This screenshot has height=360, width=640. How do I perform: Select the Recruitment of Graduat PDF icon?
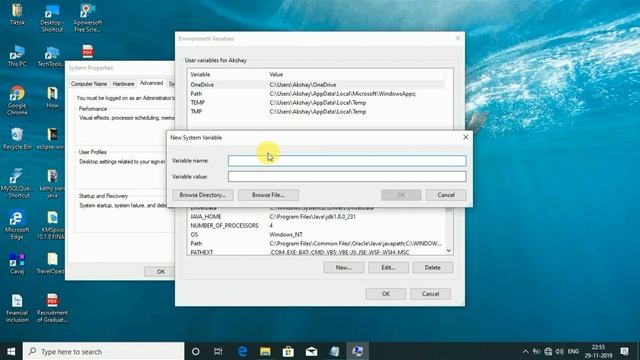(52, 308)
